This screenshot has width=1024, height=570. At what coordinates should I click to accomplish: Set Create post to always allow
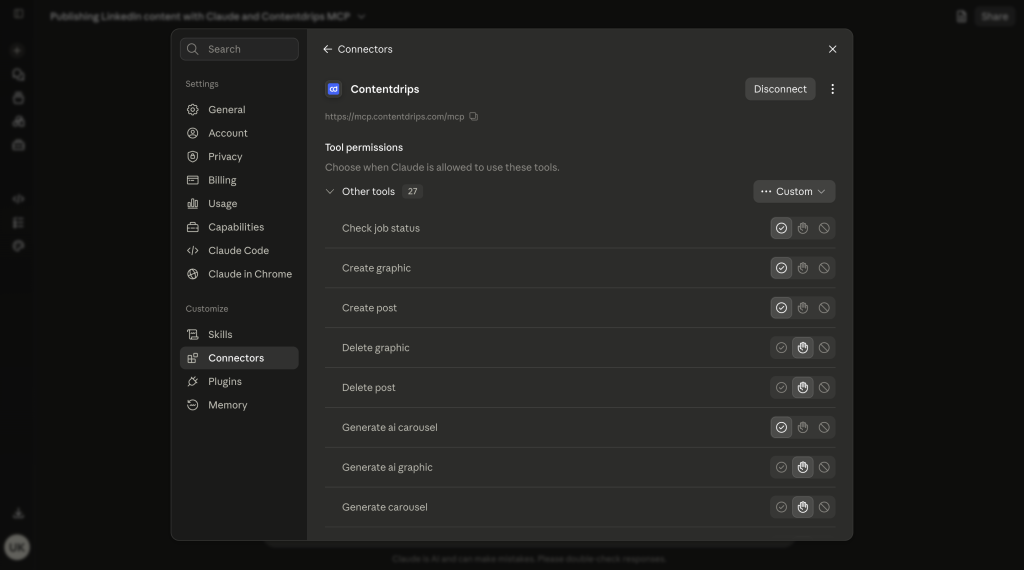[781, 308]
